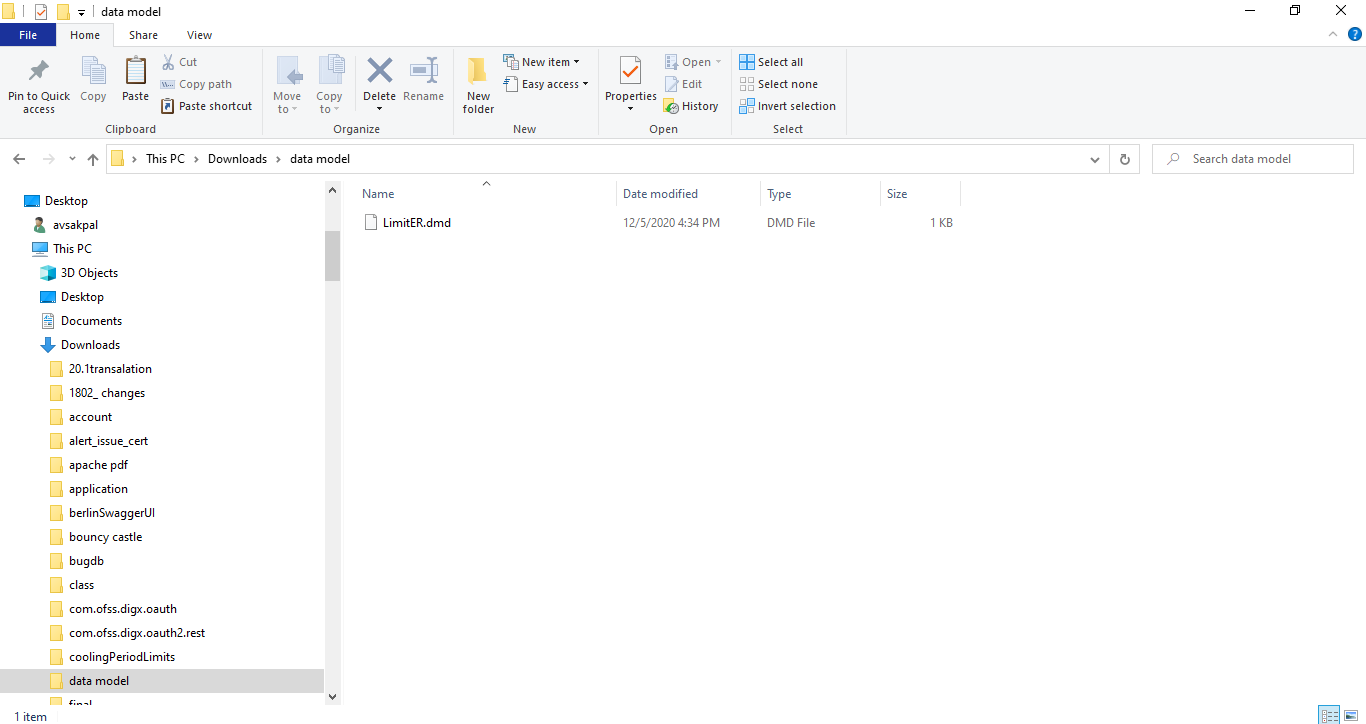1366x724 pixels.
Task: Open the Easy access dropdown
Action: tap(546, 84)
